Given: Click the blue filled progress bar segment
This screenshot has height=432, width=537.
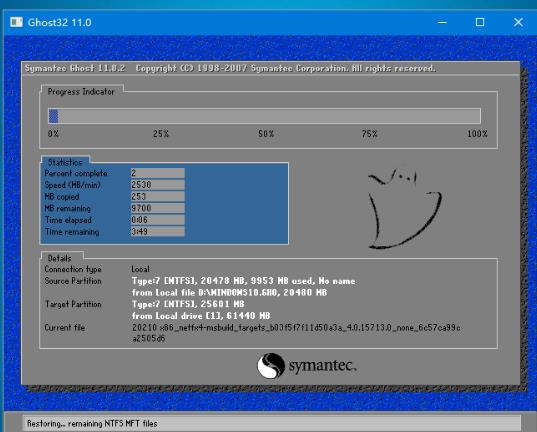Looking at the screenshot, I should (53, 116).
